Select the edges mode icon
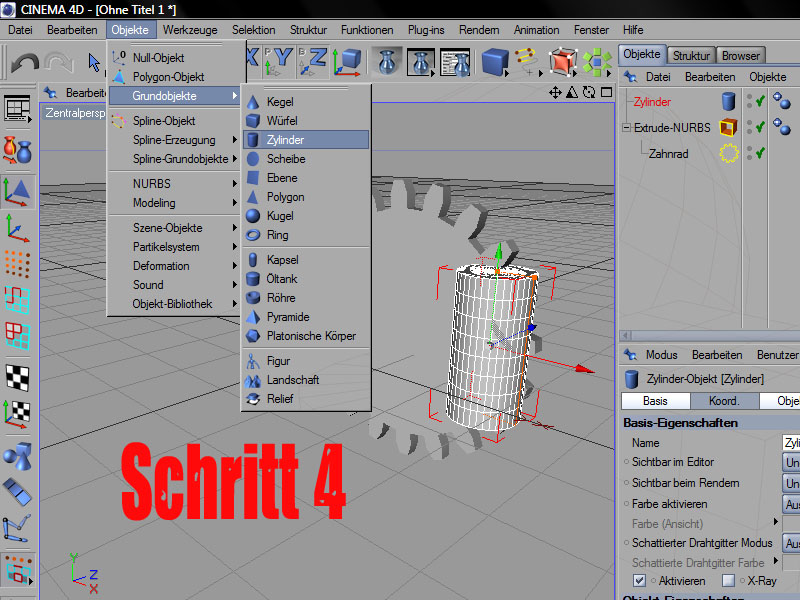 (x=17, y=299)
